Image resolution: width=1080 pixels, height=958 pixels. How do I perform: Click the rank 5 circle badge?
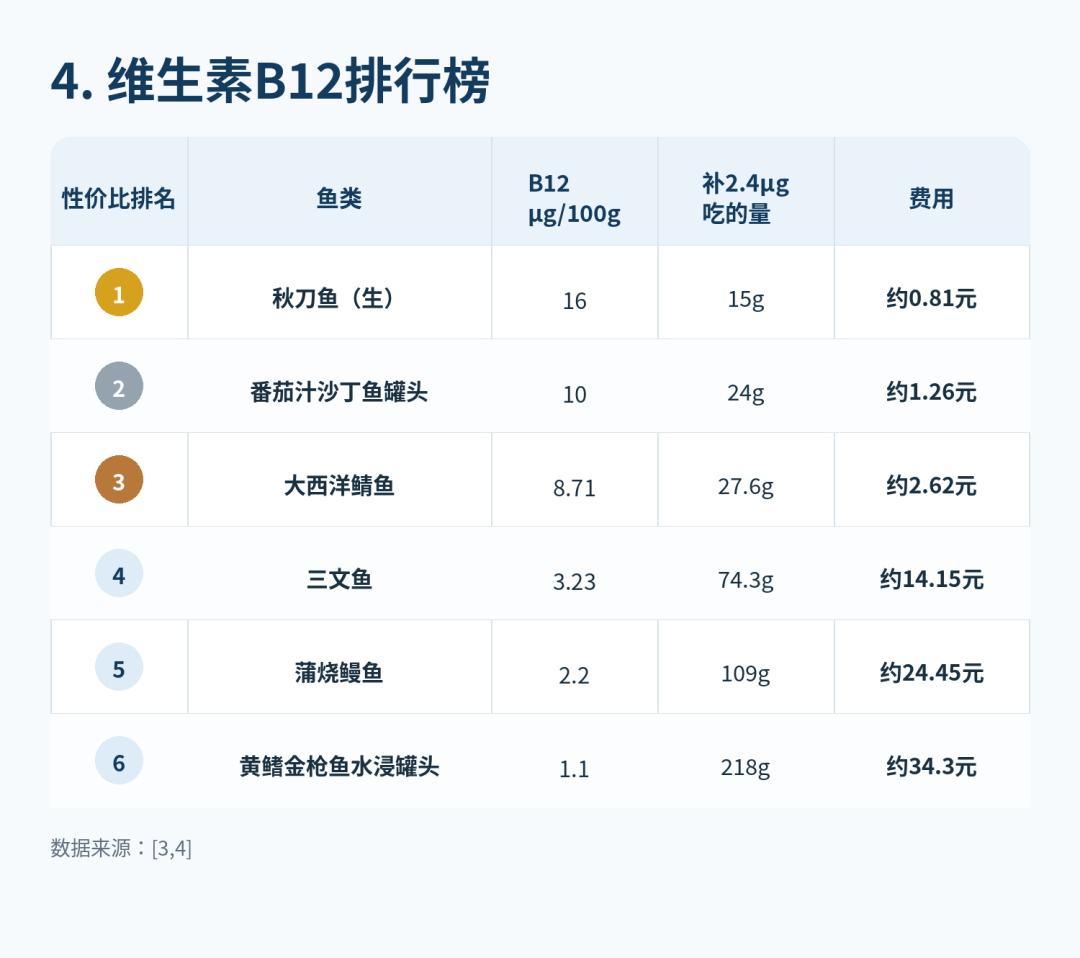[x=119, y=667]
